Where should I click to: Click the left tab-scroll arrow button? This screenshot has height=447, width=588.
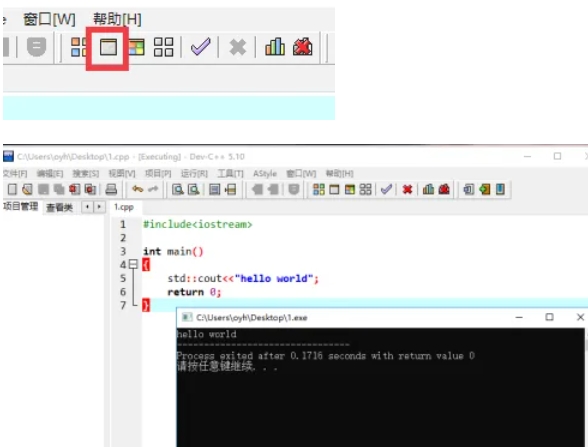[x=87, y=207]
